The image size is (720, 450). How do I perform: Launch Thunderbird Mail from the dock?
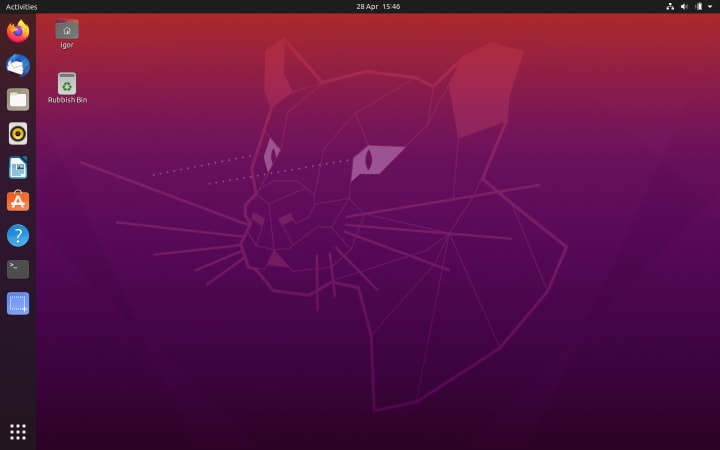(x=18, y=65)
